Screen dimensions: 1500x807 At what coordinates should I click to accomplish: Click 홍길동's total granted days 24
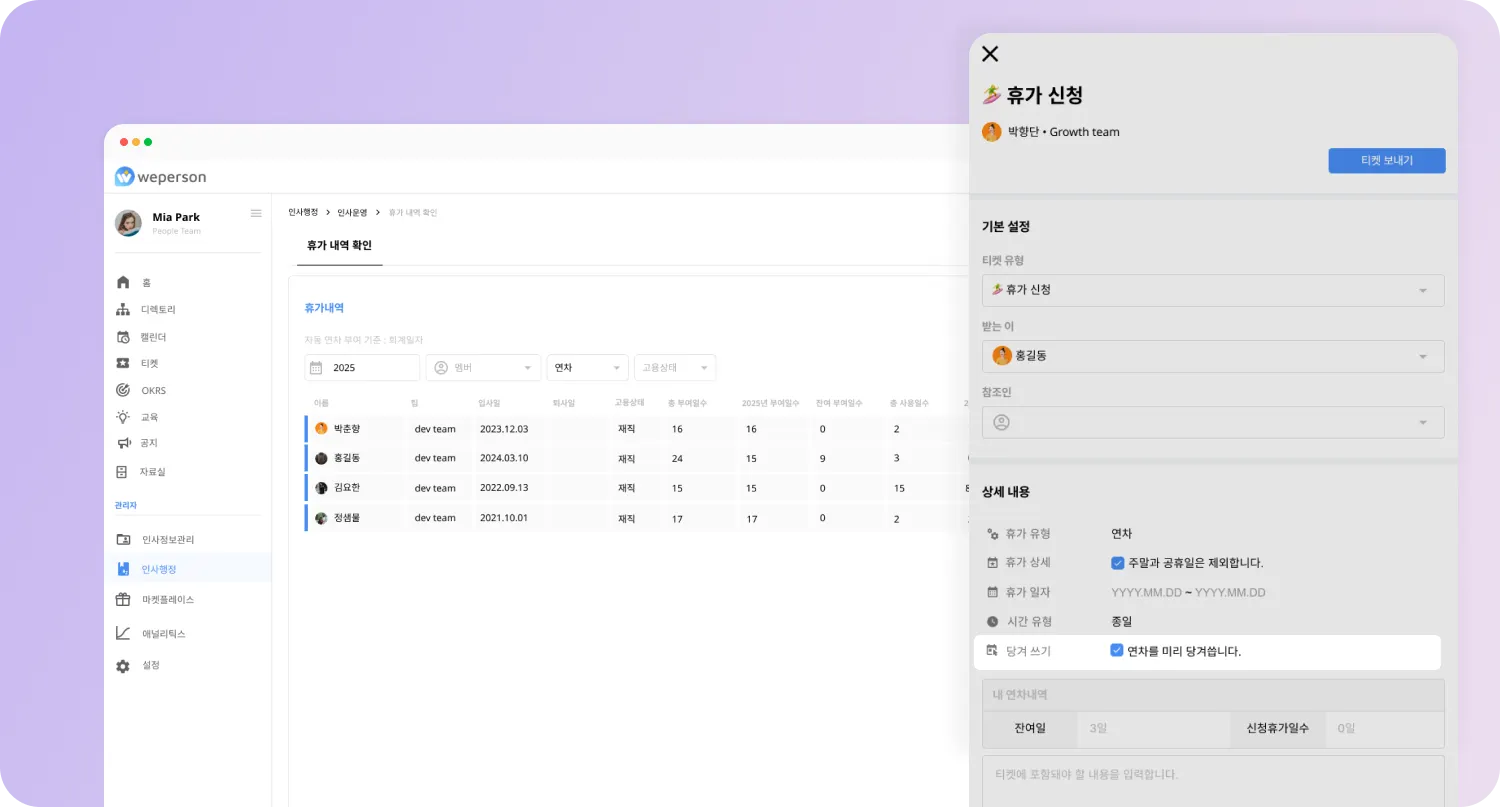[677, 458]
